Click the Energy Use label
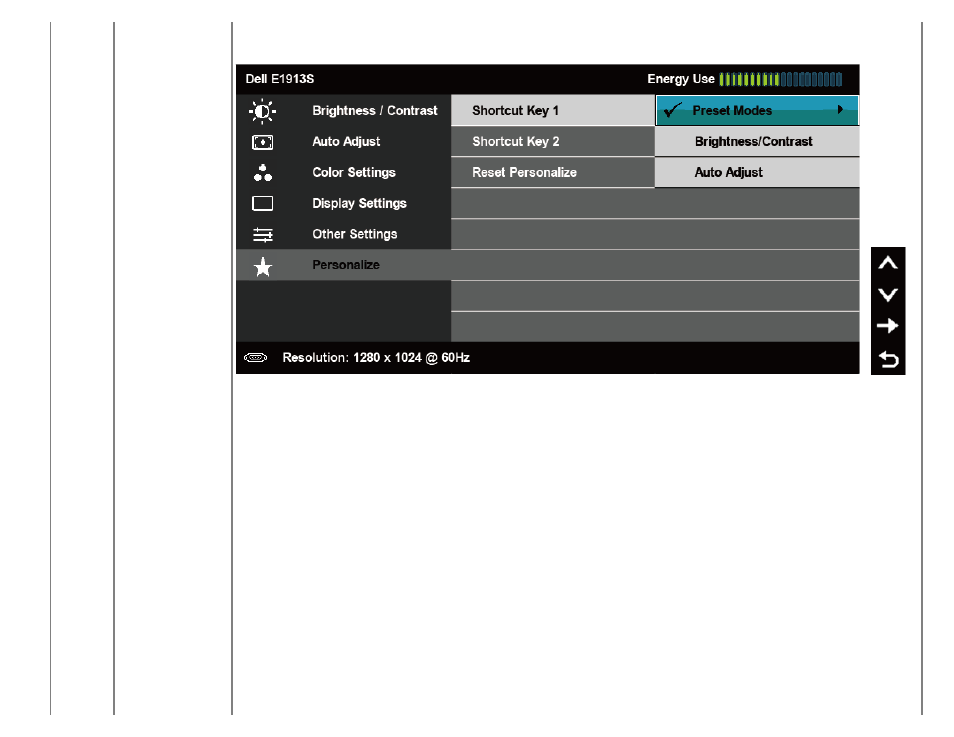954x737 pixels. click(x=681, y=79)
